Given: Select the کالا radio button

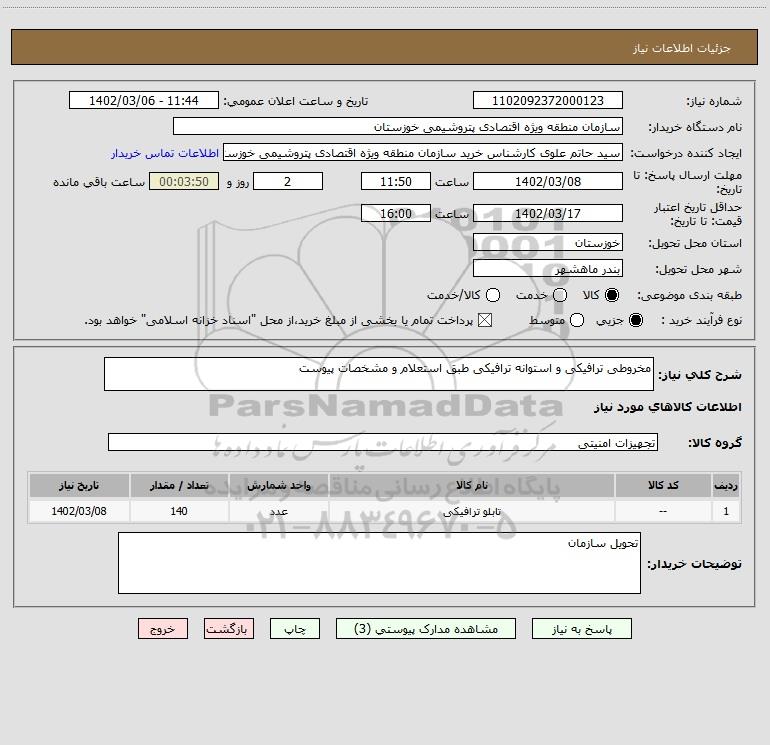Looking at the screenshot, I should 612,295.
